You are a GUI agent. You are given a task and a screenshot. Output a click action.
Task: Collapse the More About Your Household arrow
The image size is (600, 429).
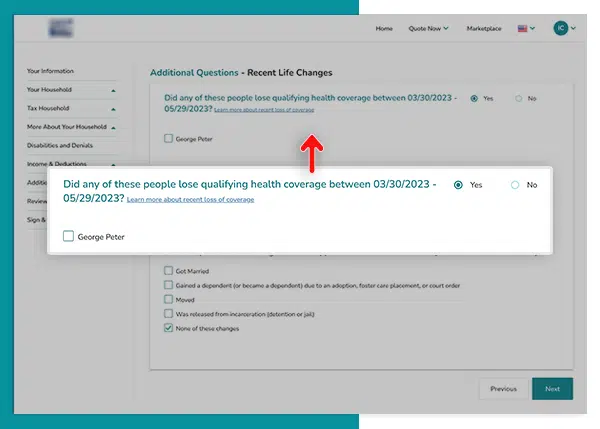click(x=113, y=128)
